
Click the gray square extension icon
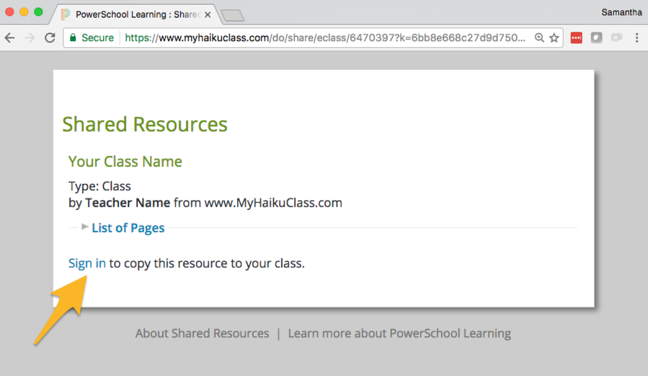(x=596, y=38)
